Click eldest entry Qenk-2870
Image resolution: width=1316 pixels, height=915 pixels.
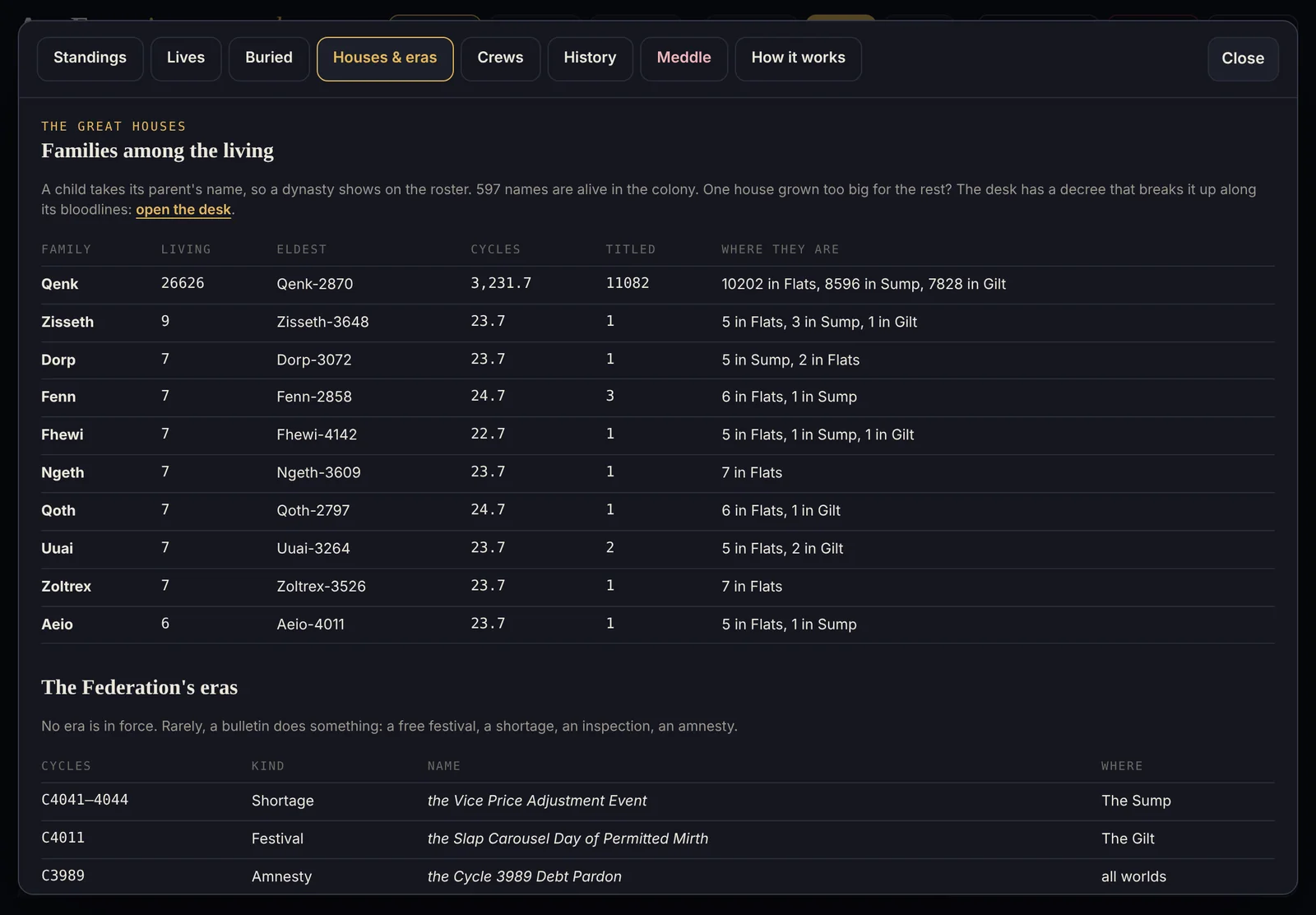pos(315,284)
